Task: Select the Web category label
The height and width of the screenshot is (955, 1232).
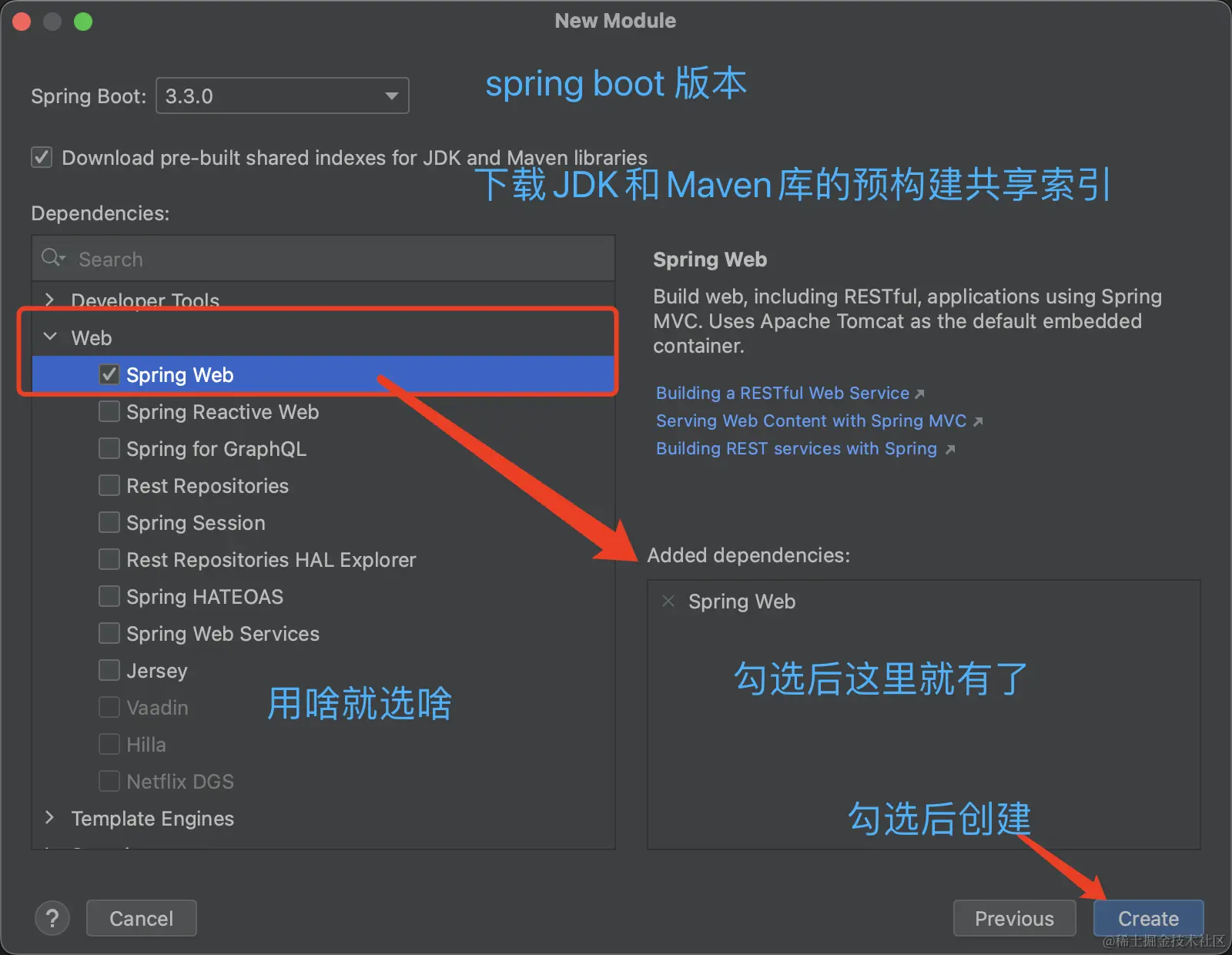Action: pyautogui.click(x=92, y=337)
